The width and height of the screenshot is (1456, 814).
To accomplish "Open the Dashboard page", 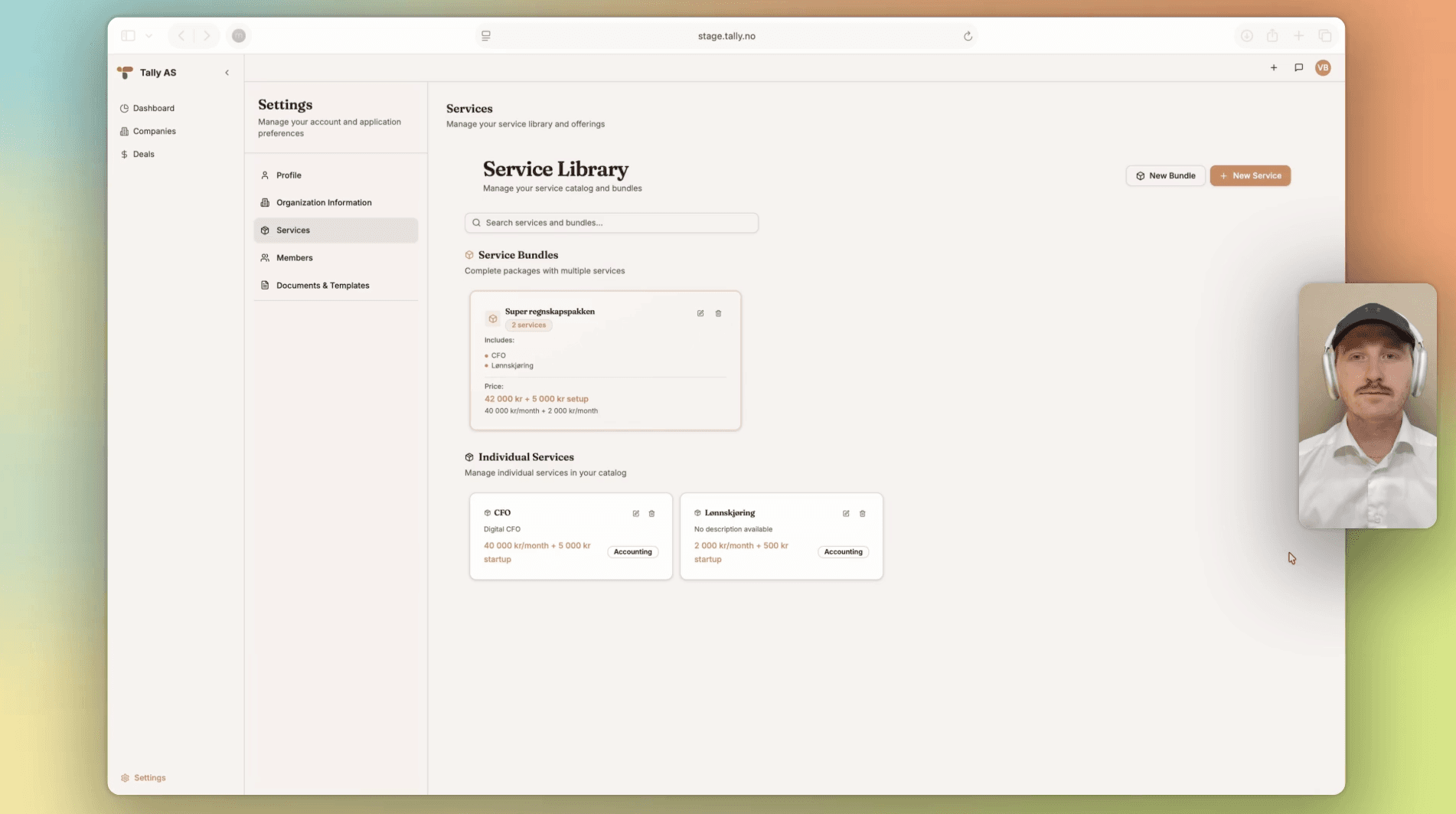I will click(x=148, y=108).
